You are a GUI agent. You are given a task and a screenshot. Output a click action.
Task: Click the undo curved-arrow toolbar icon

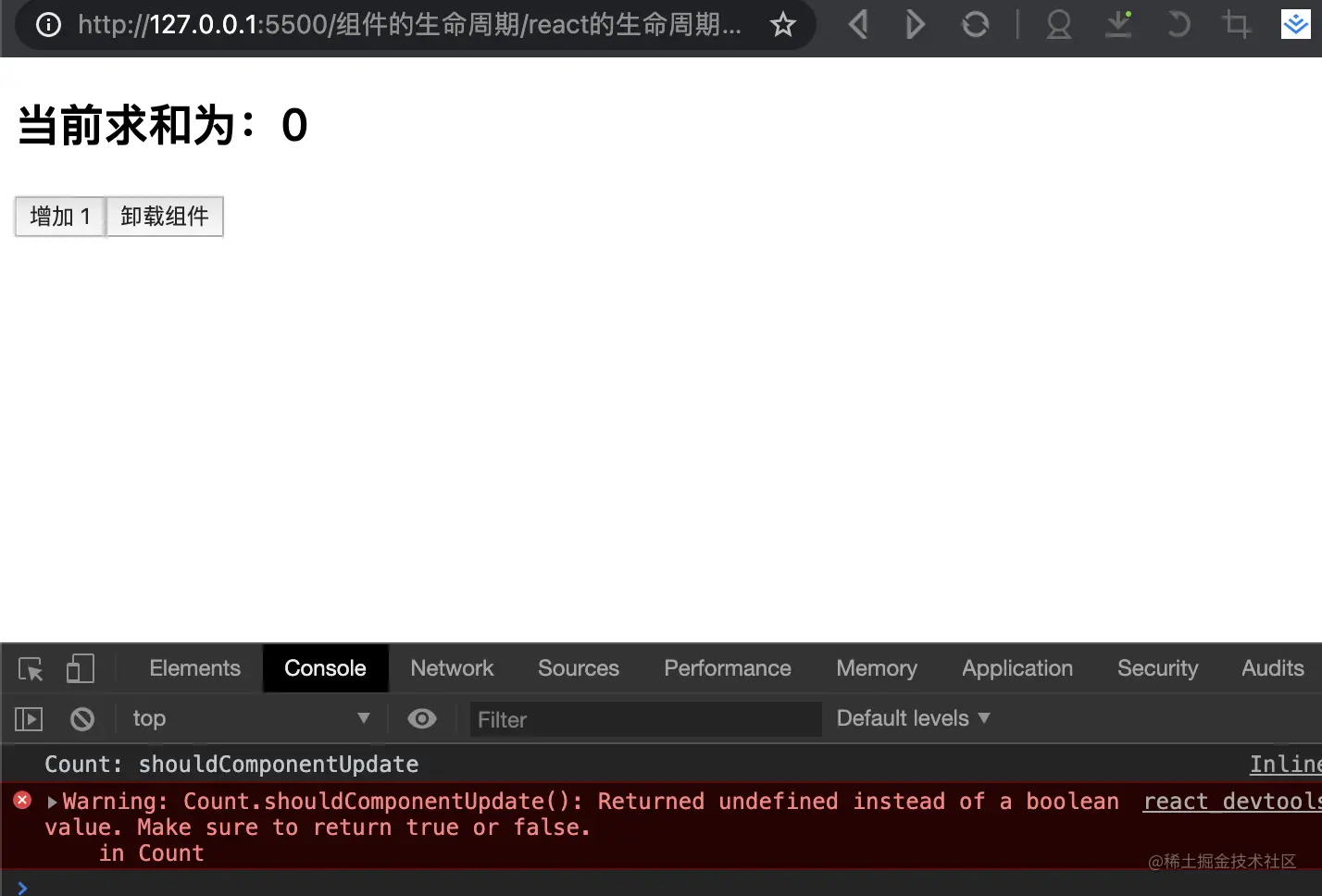pos(1178,25)
